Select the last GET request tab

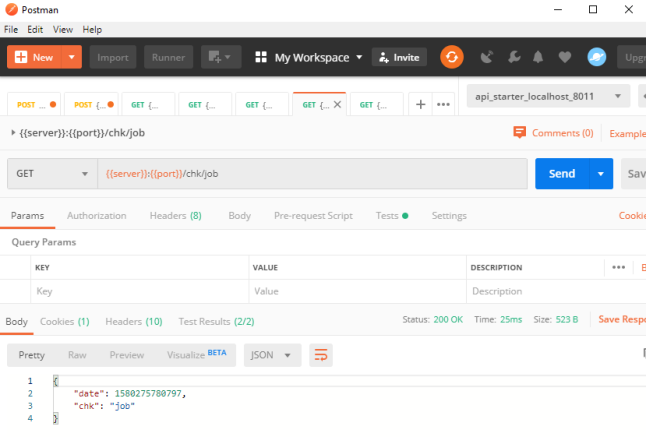coord(377,105)
